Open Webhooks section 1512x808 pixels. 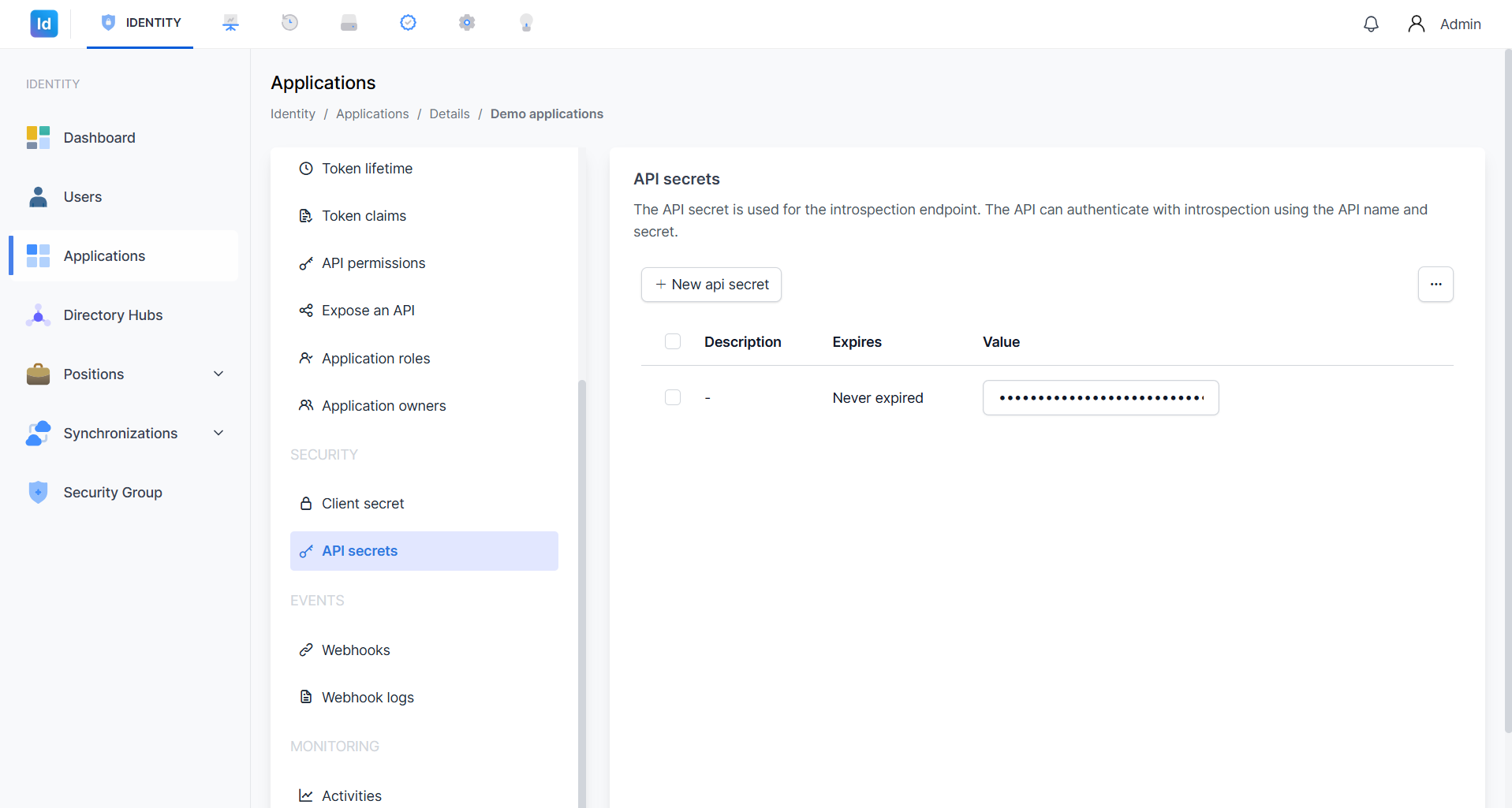pos(424,650)
